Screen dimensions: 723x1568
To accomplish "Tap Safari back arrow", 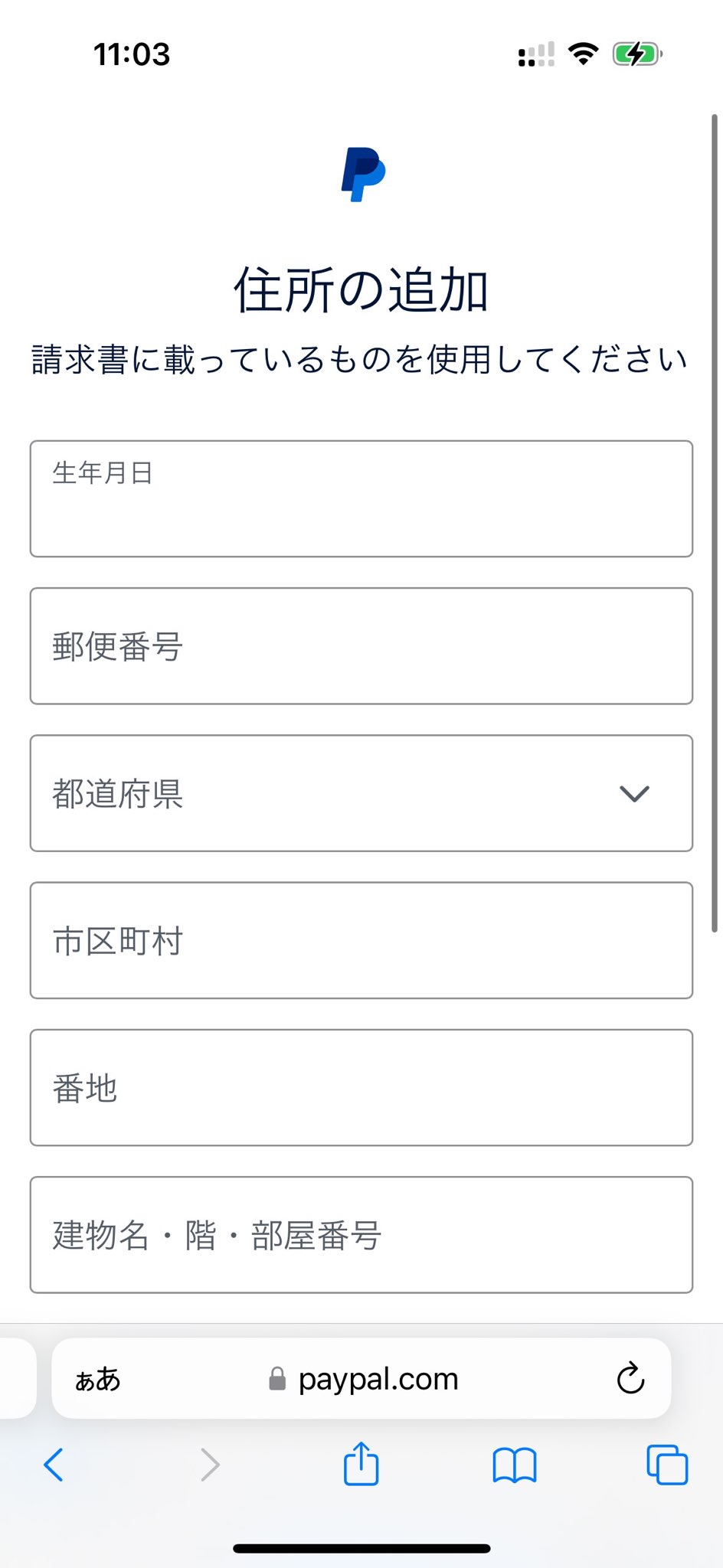I will coord(54,1465).
